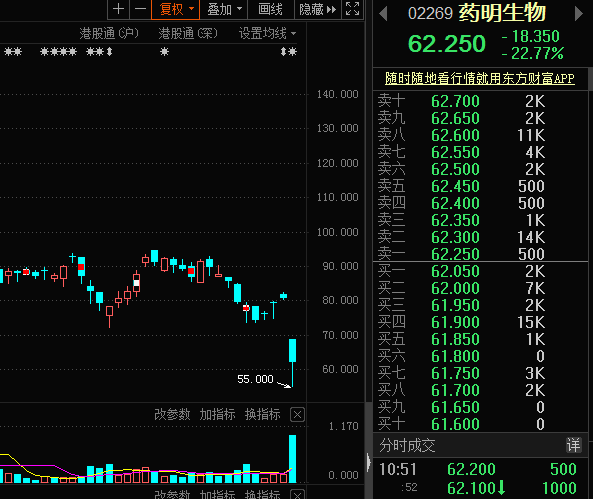Click 换指标 in the volume indicator panel
The image size is (593, 499).
tap(263, 414)
